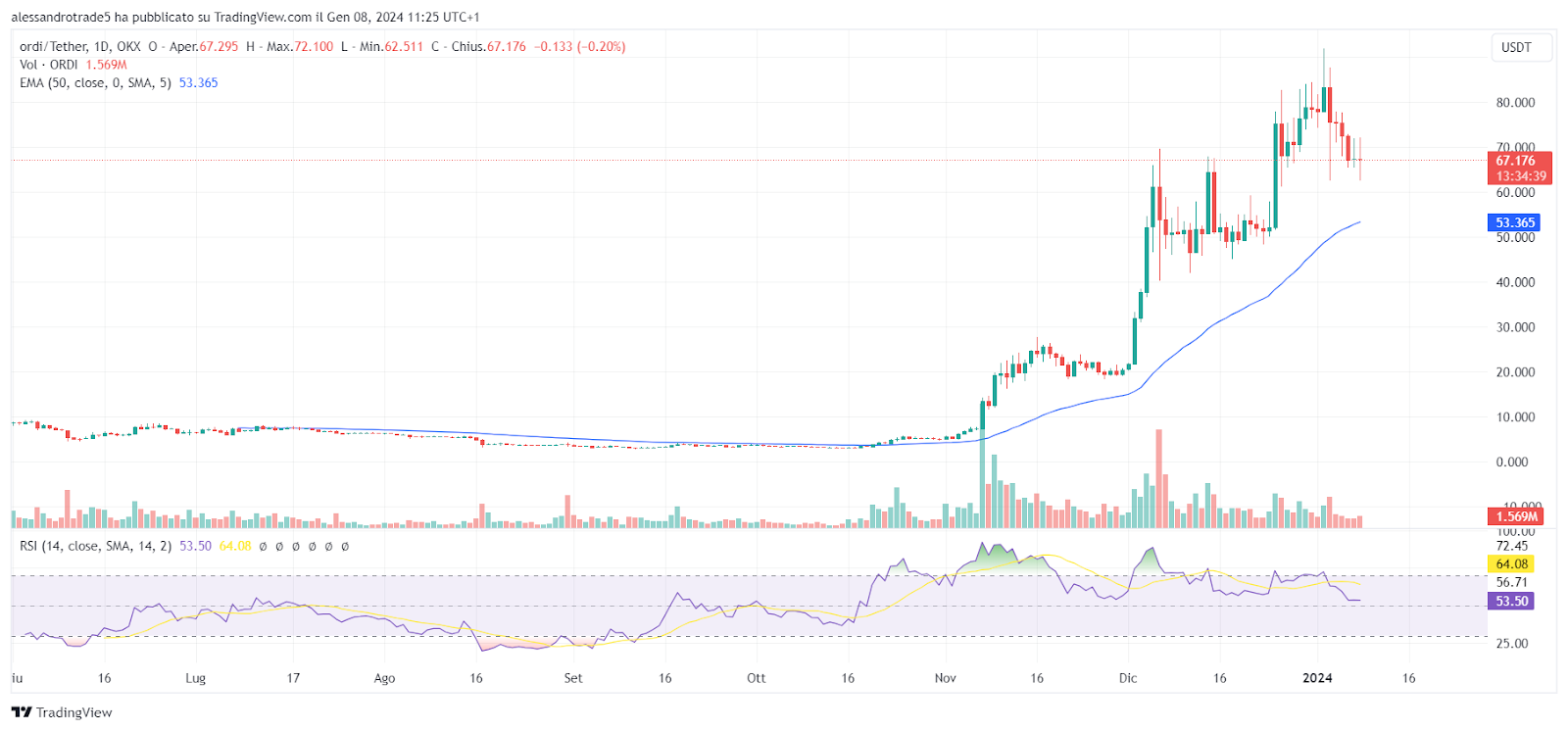Click the 30.000 price scale label

(x=1515, y=327)
